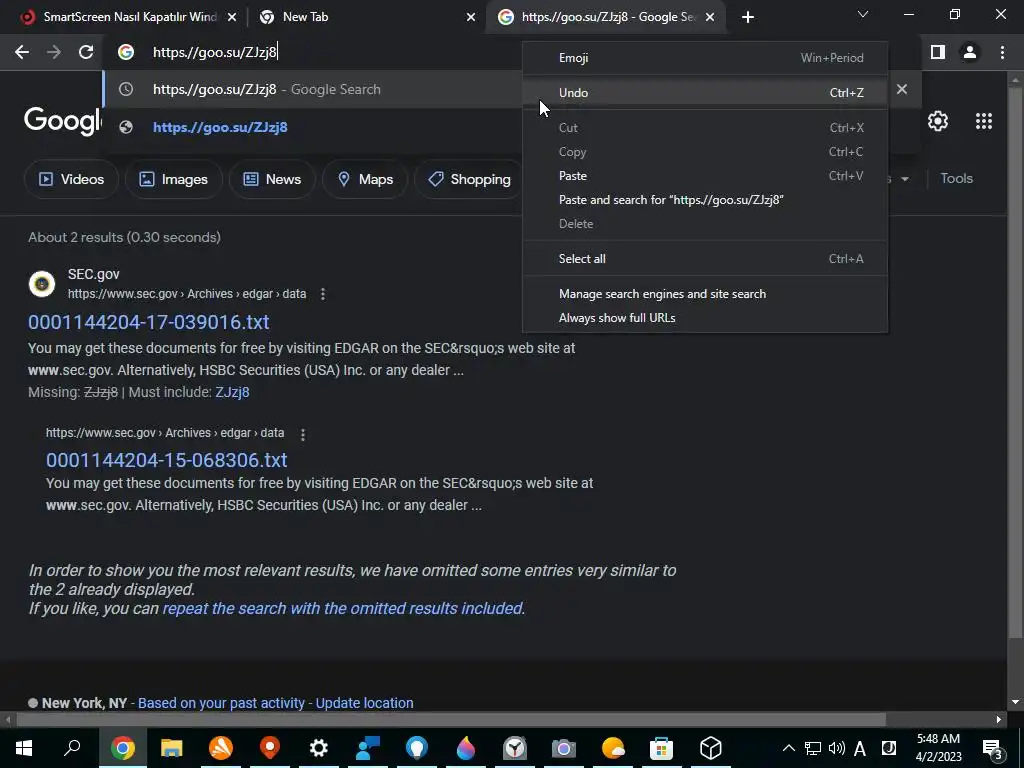Click inside the address bar text
Screen dimensions: 1024x768
[x=215, y=52]
